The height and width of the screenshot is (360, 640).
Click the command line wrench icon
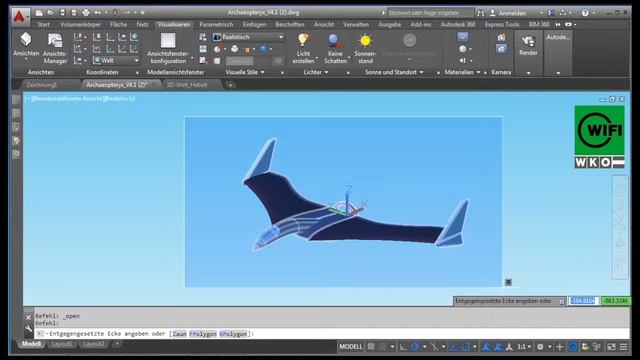(x=28, y=329)
